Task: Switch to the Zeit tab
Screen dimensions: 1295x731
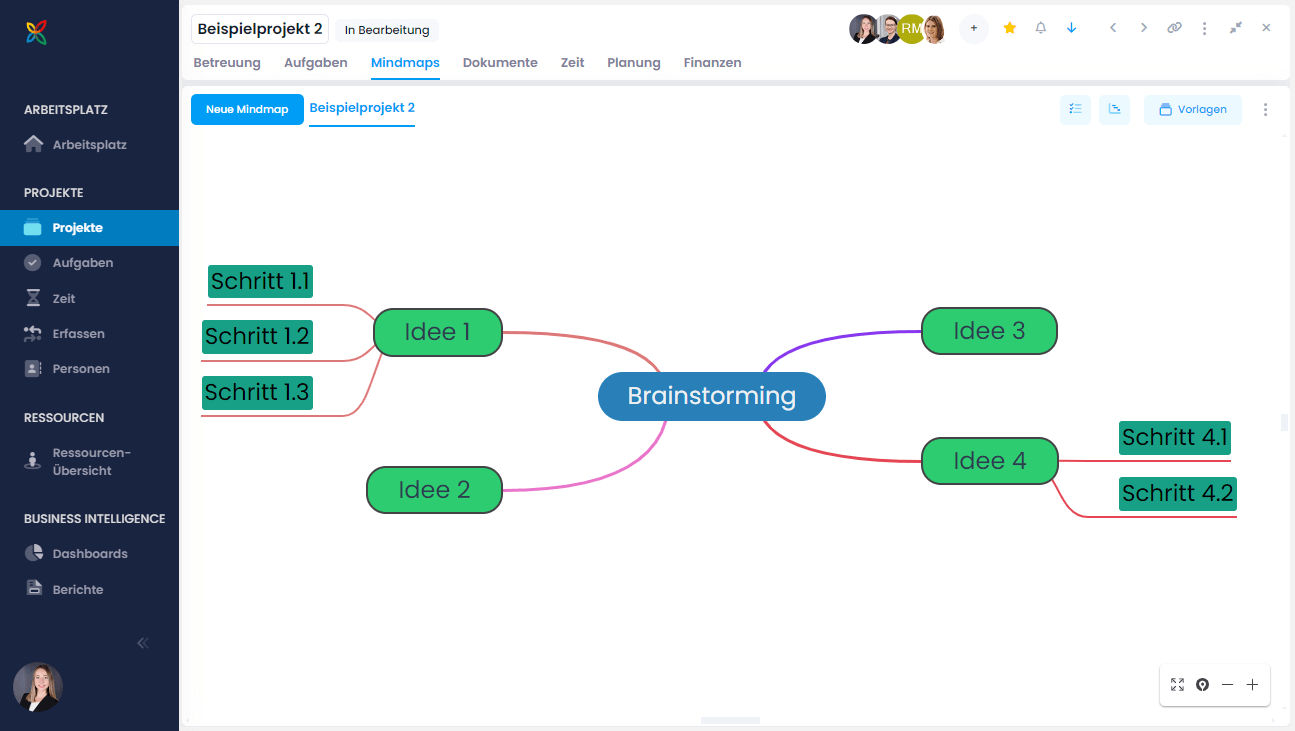Action: [x=572, y=63]
